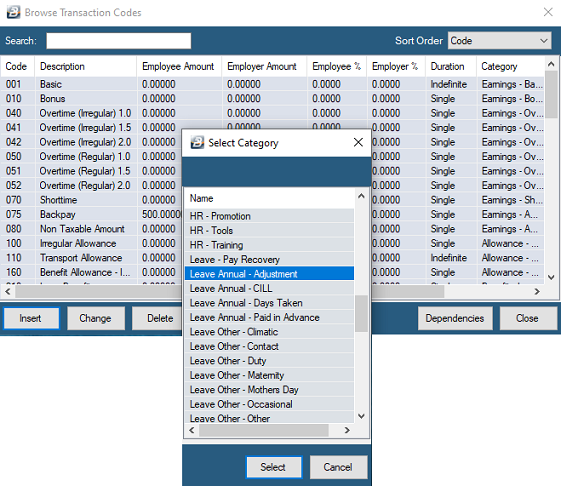
Task: Click the category list scroll-up arrow
Action: tap(361, 196)
